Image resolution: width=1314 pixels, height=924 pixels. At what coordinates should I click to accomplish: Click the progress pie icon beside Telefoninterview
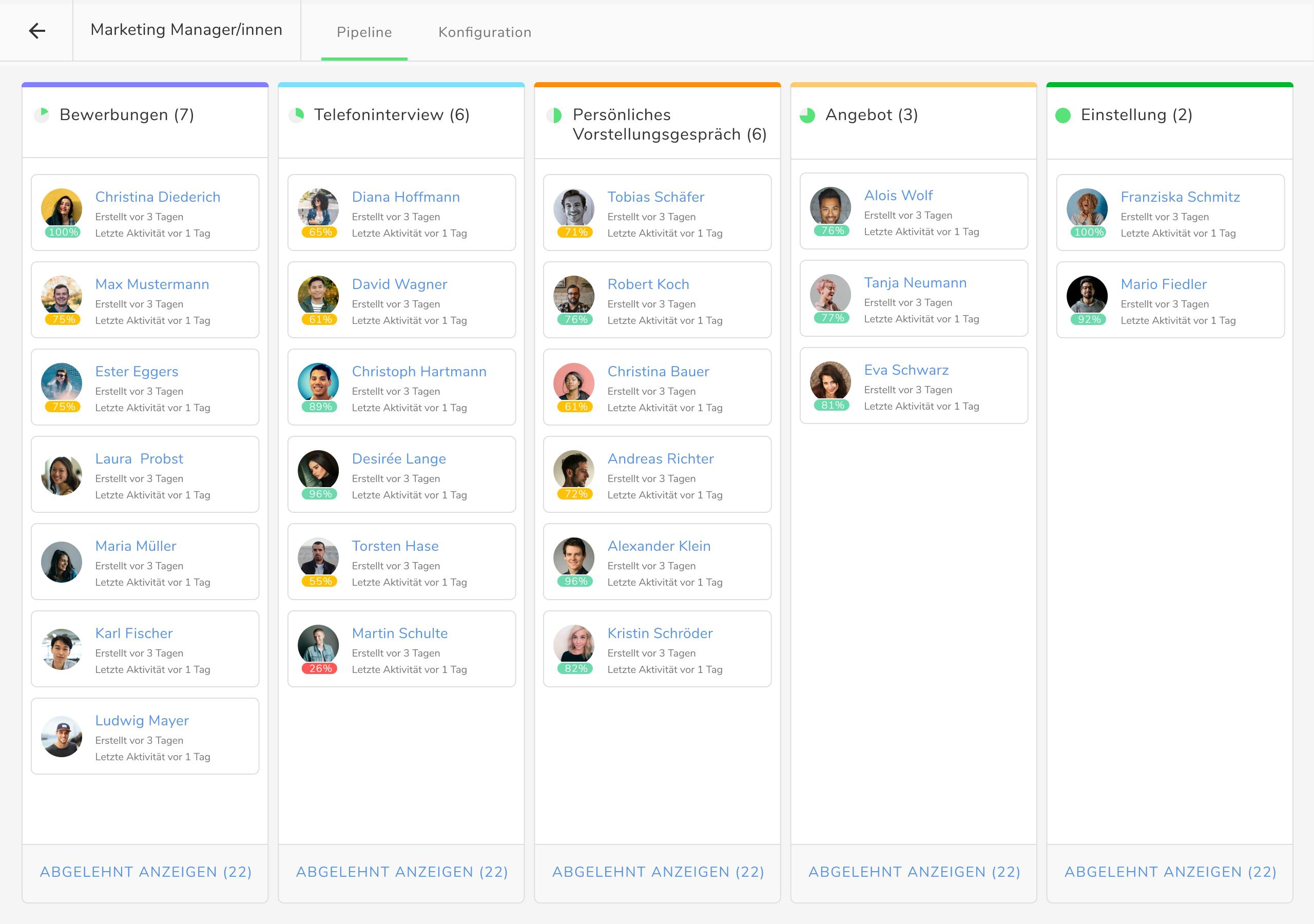tap(298, 114)
